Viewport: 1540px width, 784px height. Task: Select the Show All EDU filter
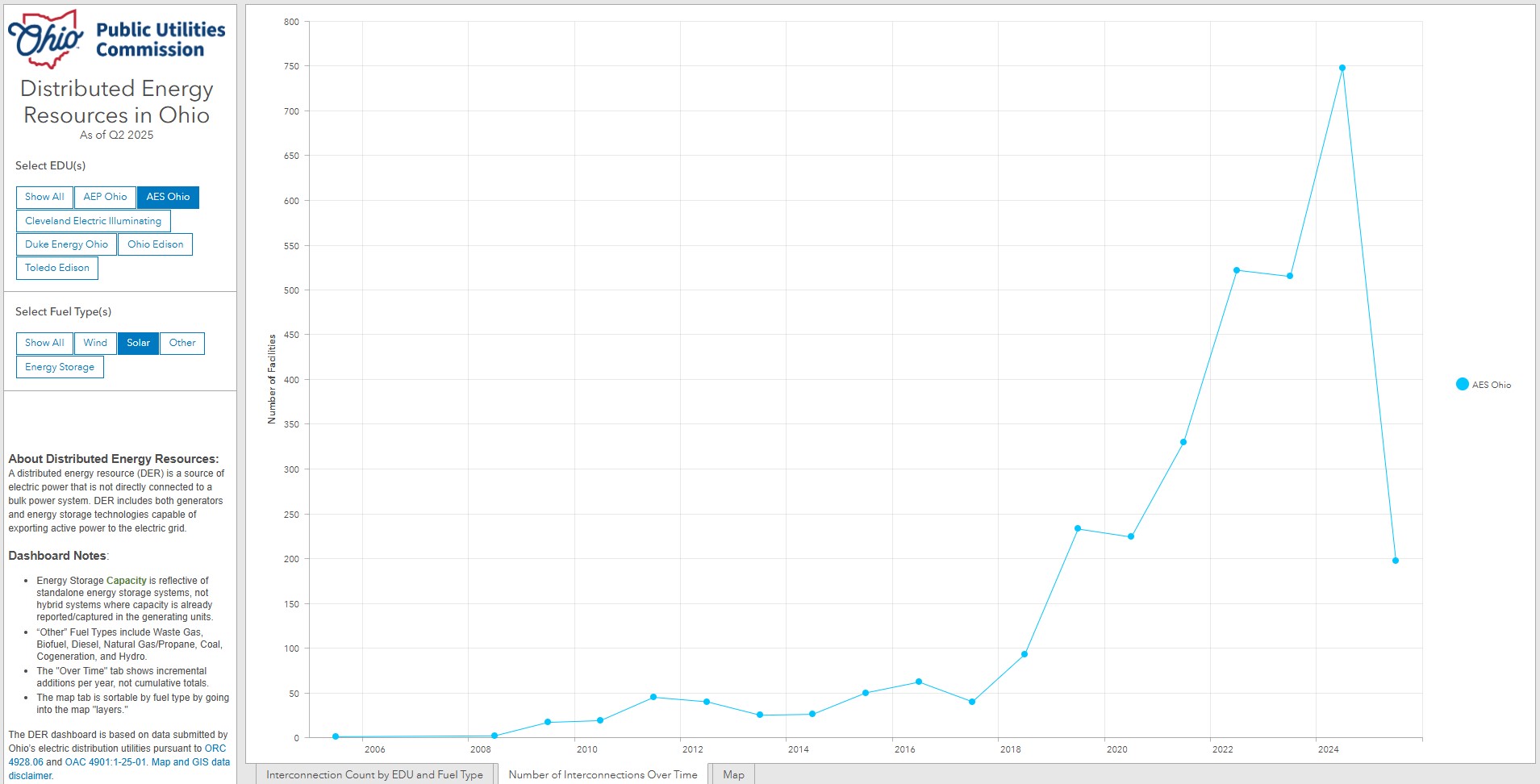click(x=44, y=197)
